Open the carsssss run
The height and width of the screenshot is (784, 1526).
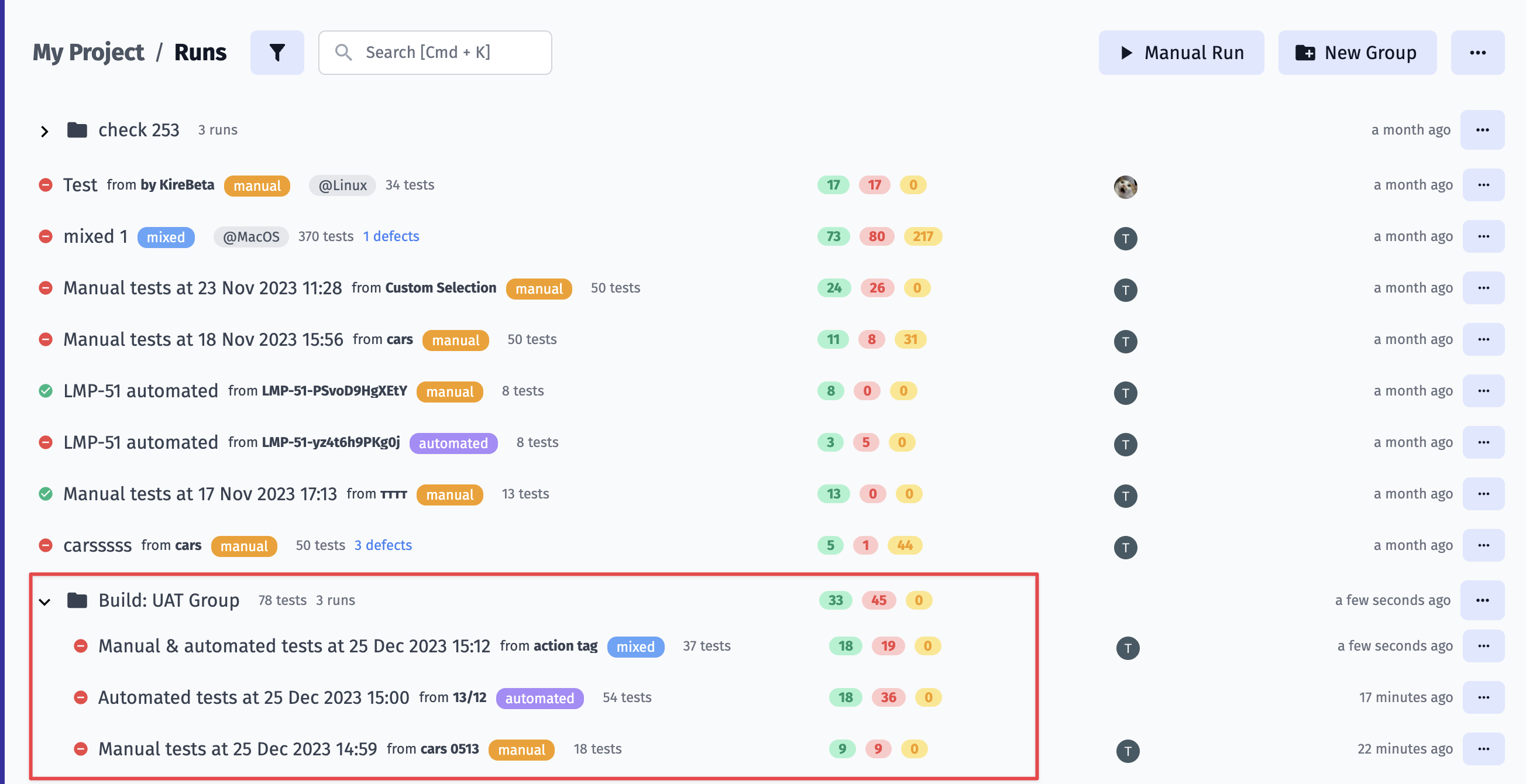98,545
